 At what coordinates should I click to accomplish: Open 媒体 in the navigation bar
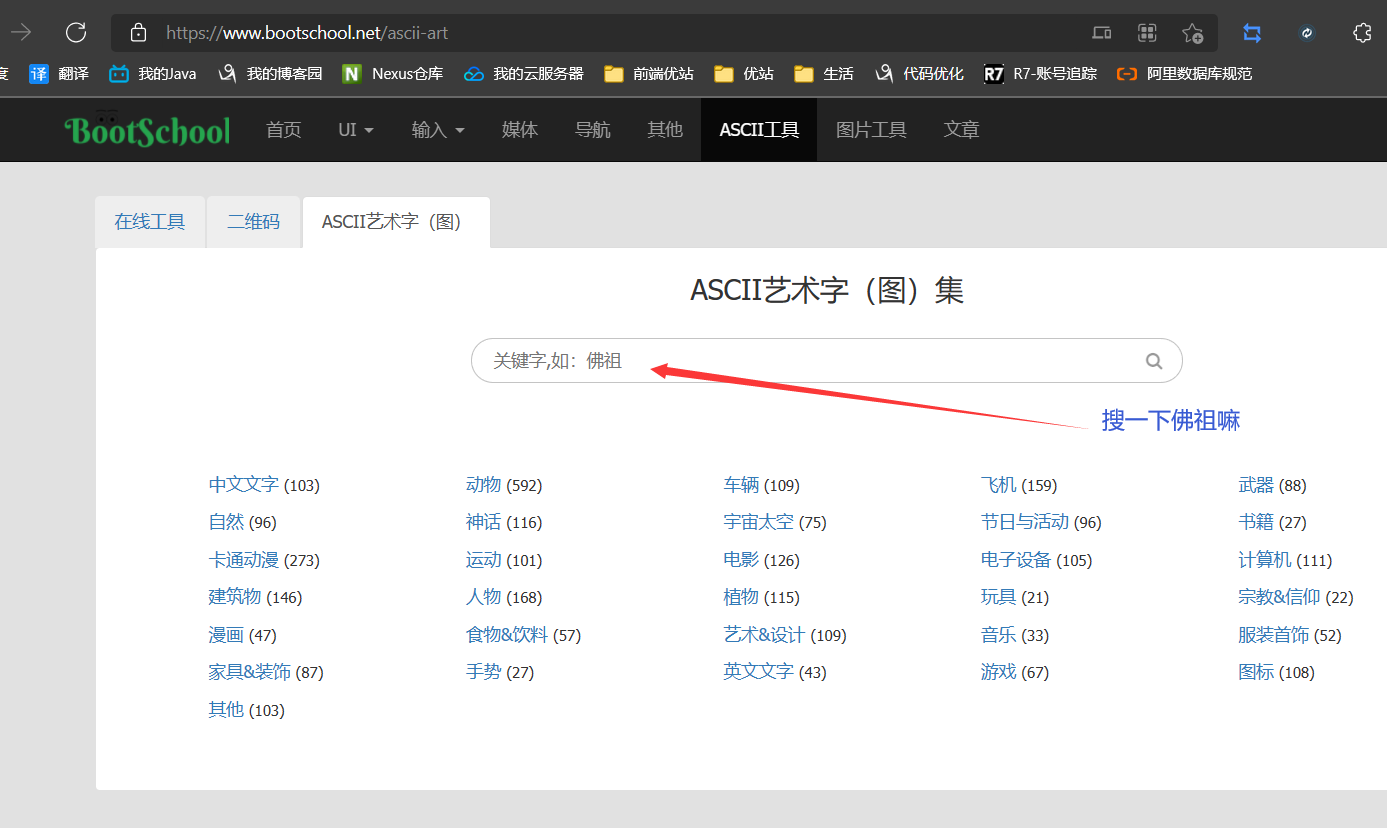(520, 130)
